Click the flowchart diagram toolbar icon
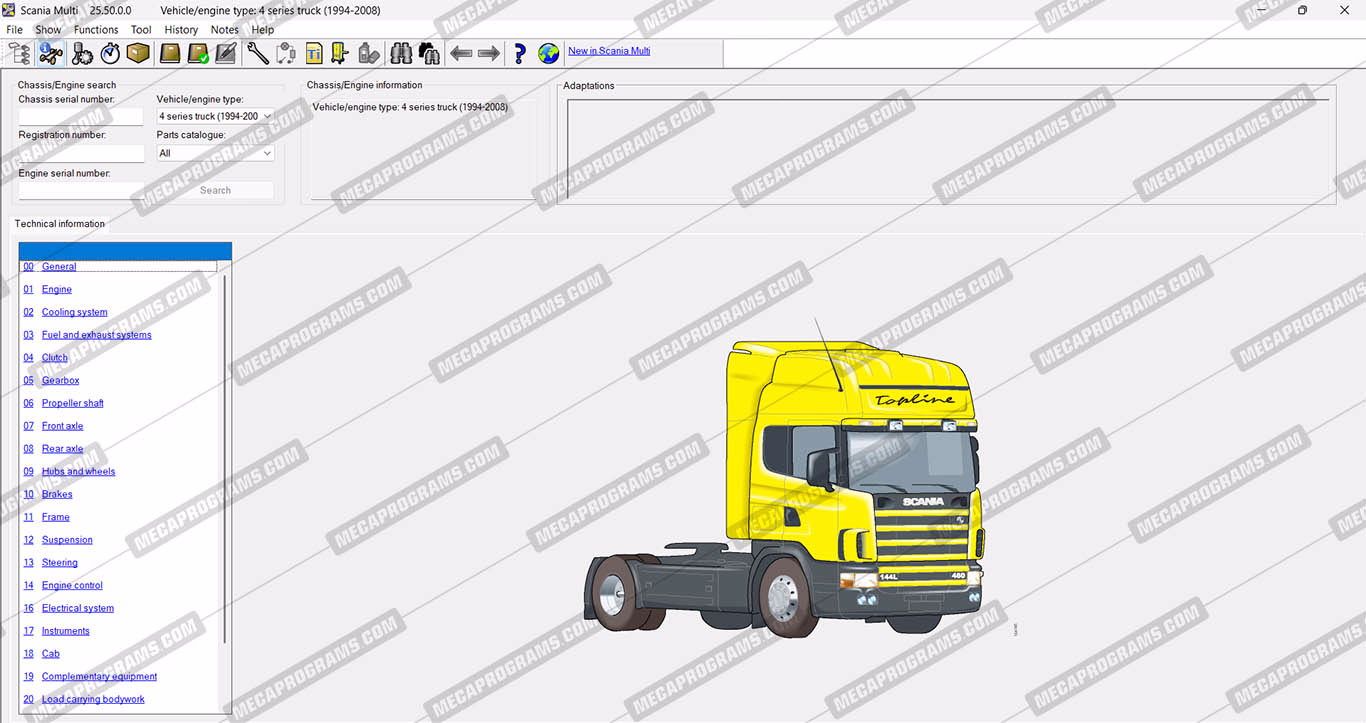The width and height of the screenshot is (1366, 723). [x=286, y=53]
